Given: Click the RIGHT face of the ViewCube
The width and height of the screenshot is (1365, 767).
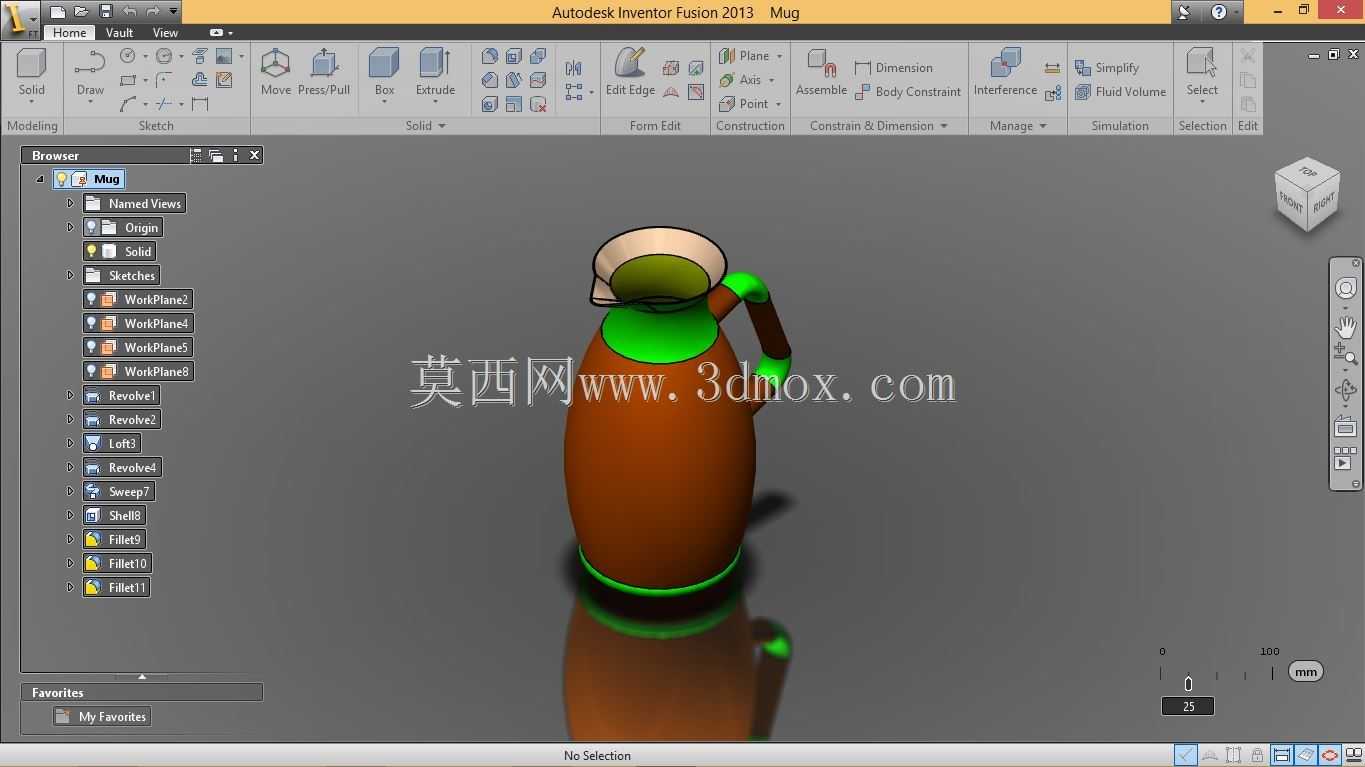Looking at the screenshot, I should tap(1324, 204).
